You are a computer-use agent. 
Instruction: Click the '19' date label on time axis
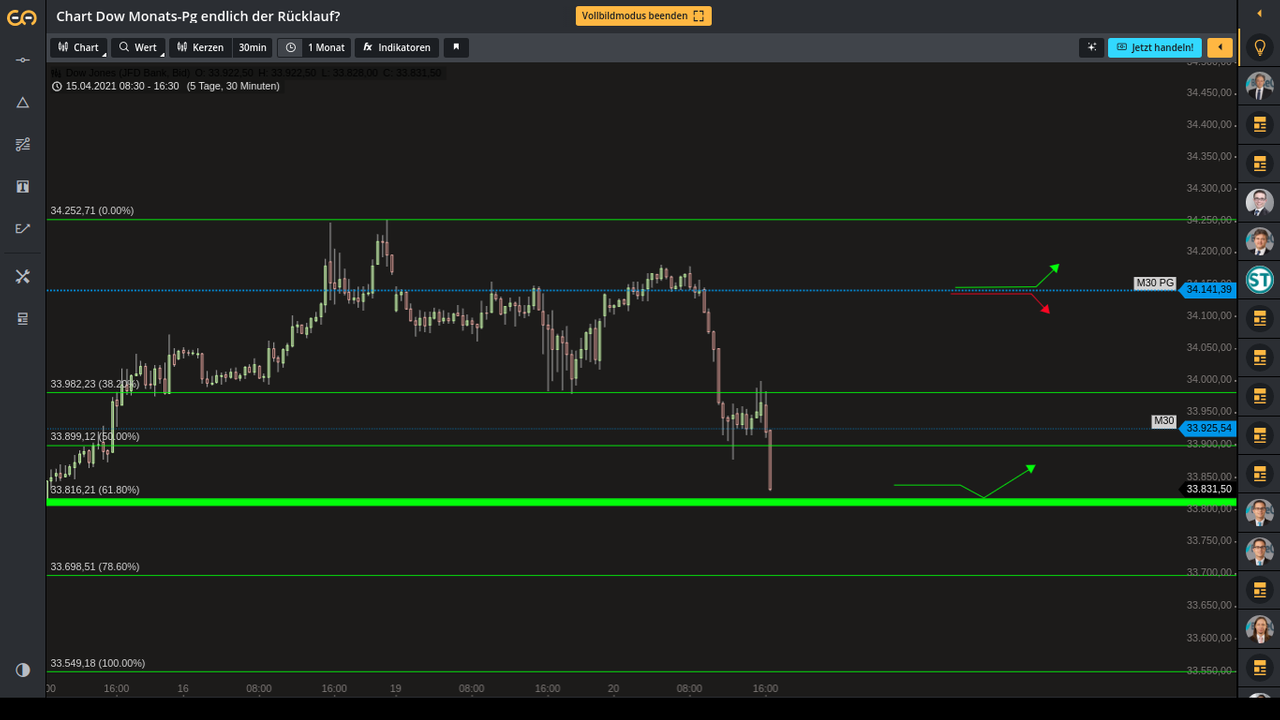point(395,689)
